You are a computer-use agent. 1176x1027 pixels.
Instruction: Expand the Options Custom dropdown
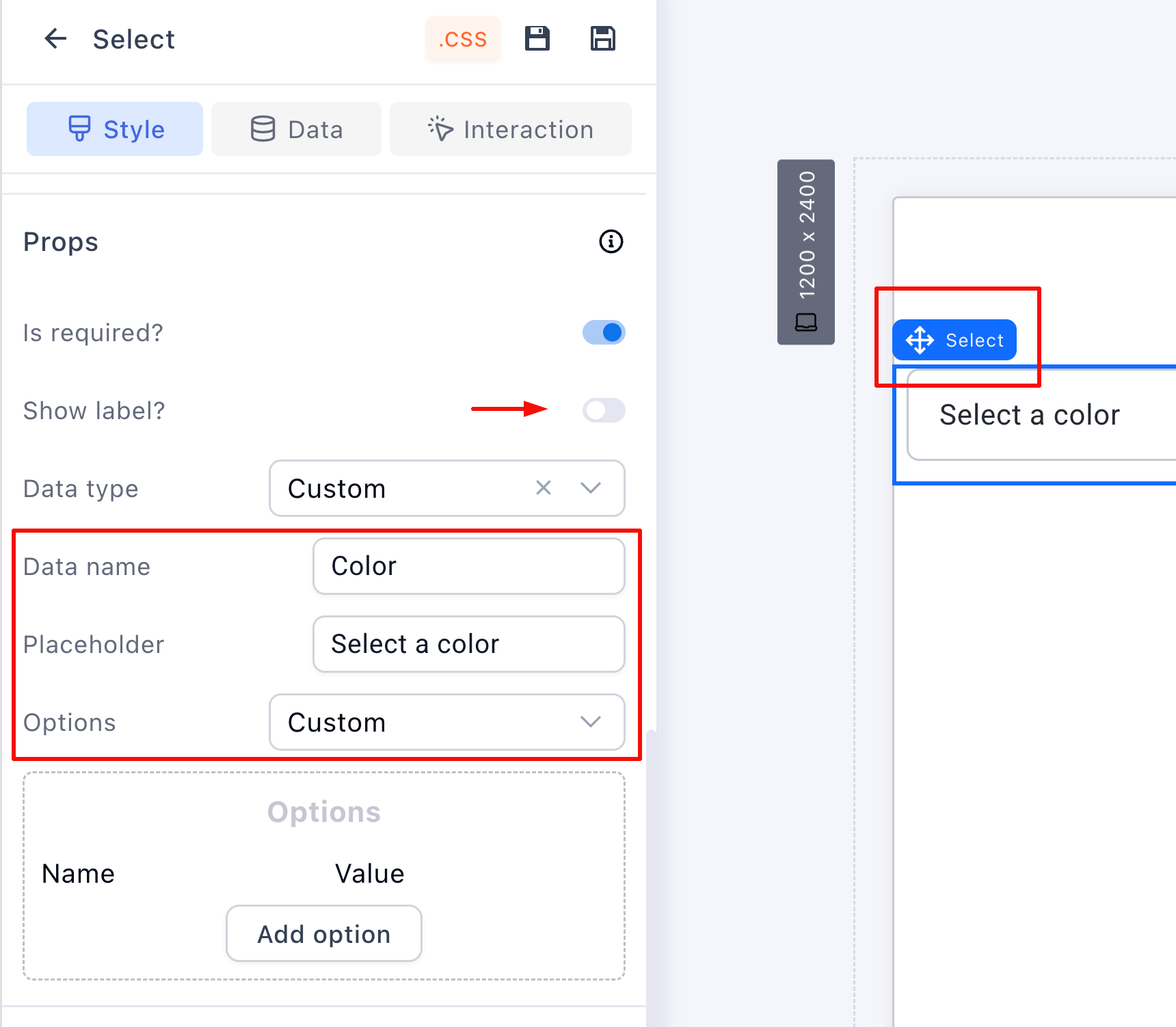[446, 722]
